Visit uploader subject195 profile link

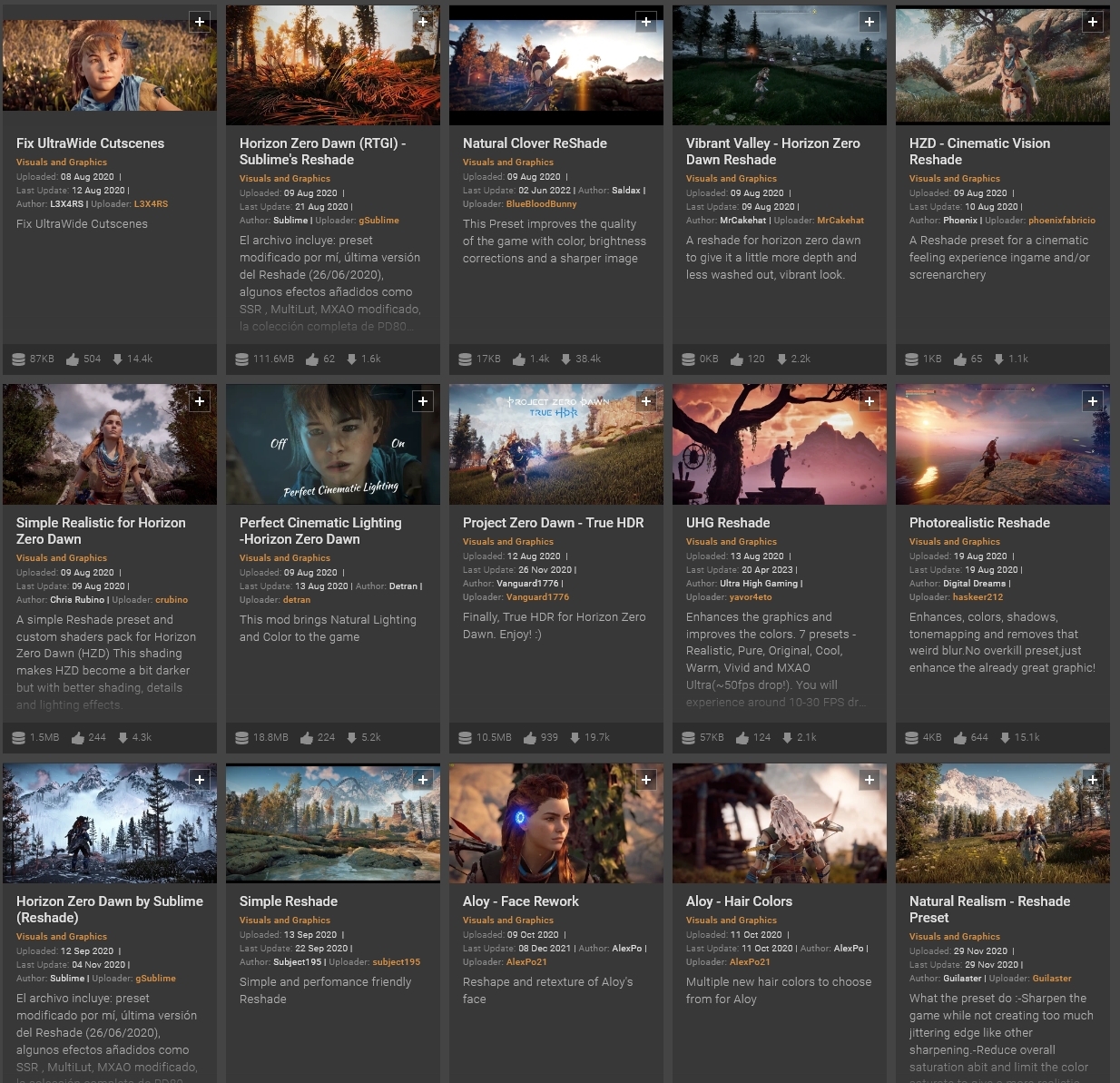(x=396, y=962)
